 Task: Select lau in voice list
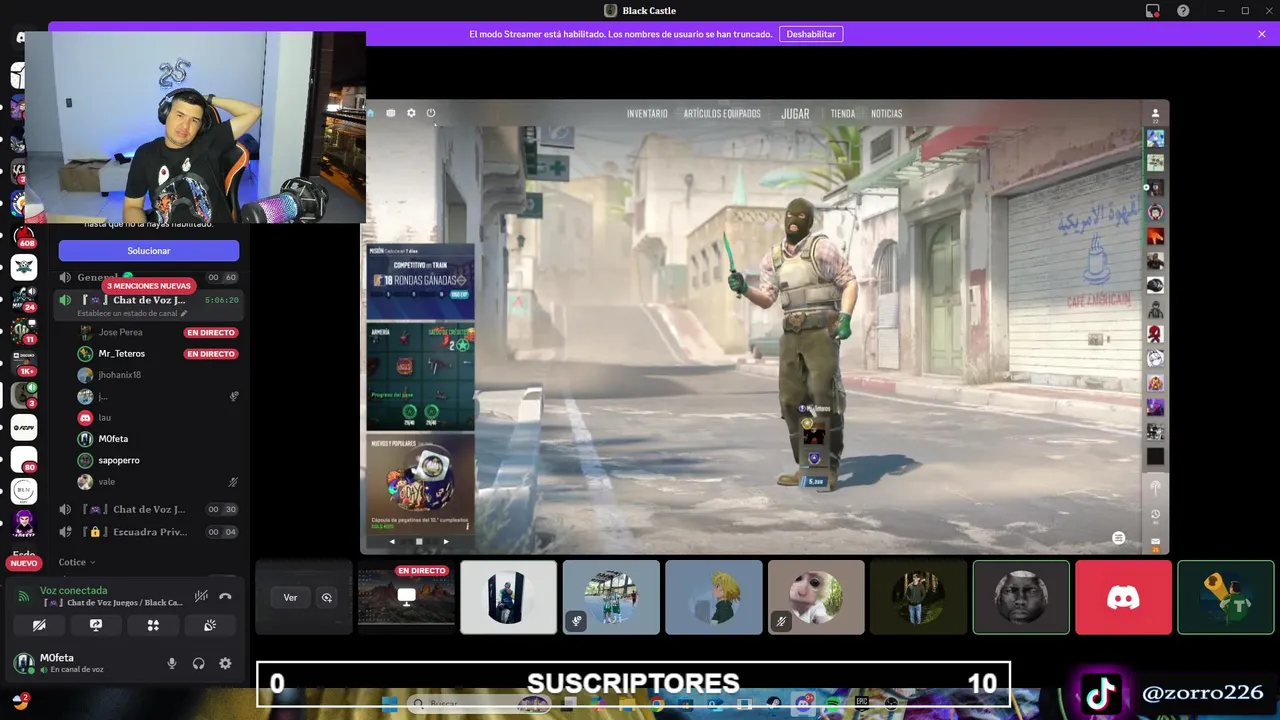point(158,418)
